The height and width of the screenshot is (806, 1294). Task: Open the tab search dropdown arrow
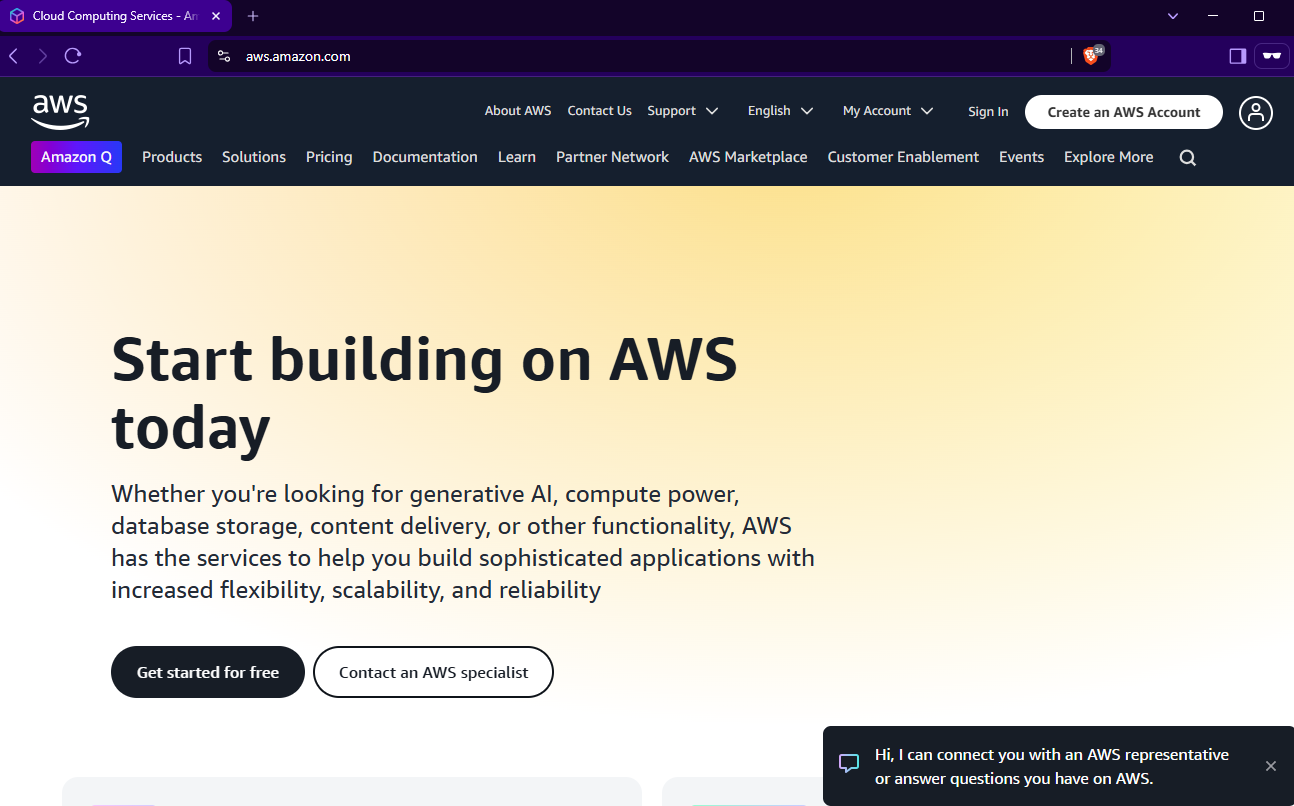tap(1173, 16)
